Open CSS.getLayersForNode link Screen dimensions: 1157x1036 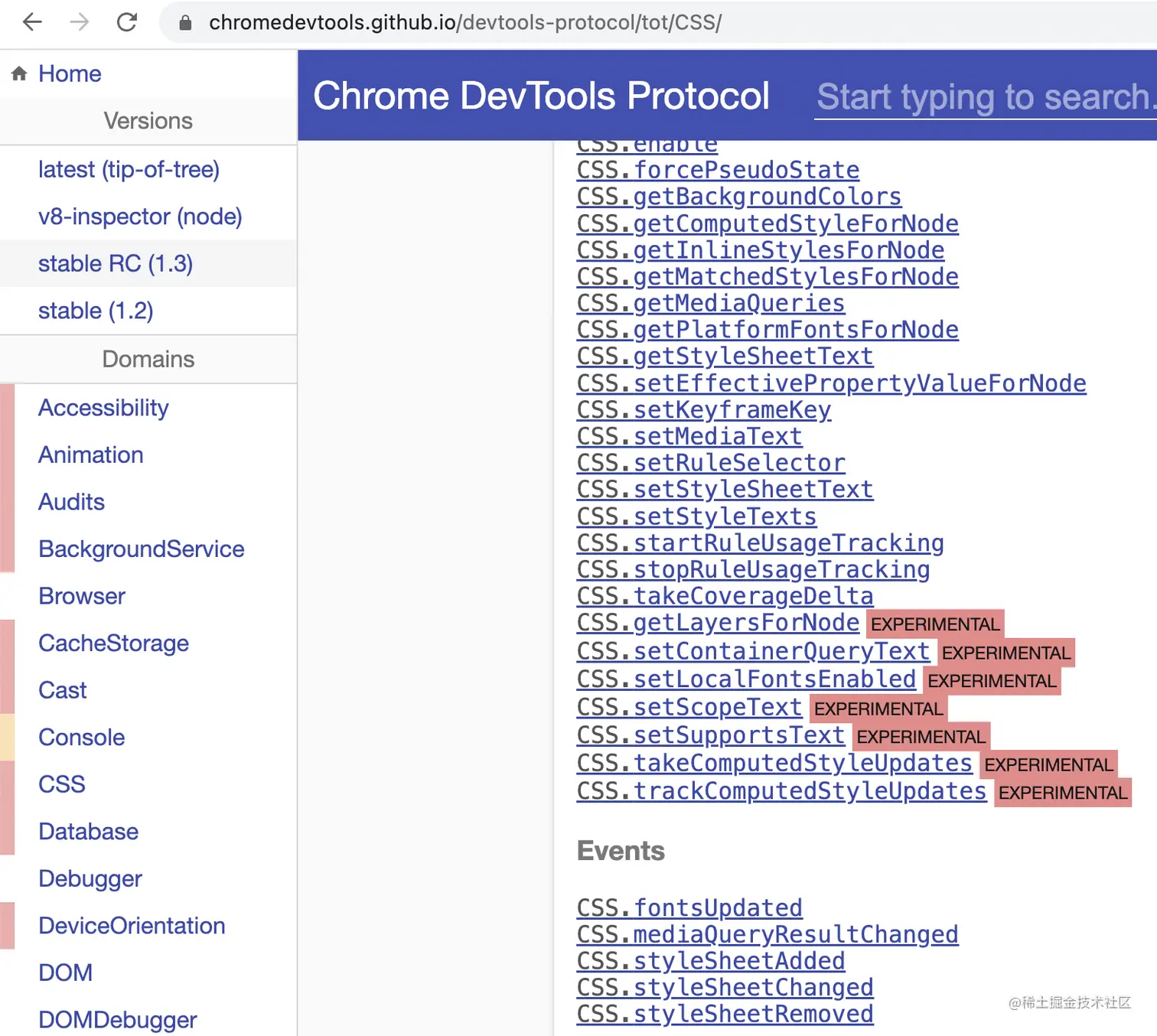718,623
